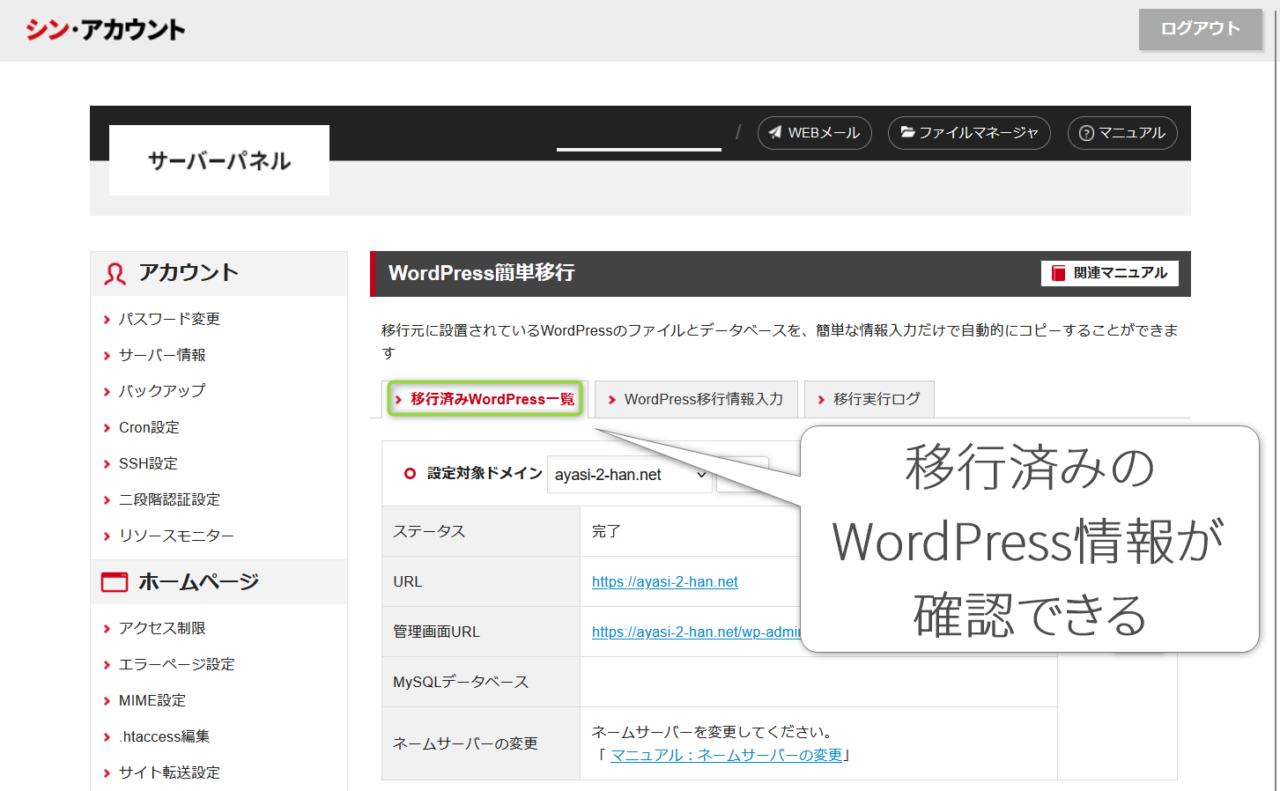Click the question mark icon on マニュアル

(x=1086, y=133)
